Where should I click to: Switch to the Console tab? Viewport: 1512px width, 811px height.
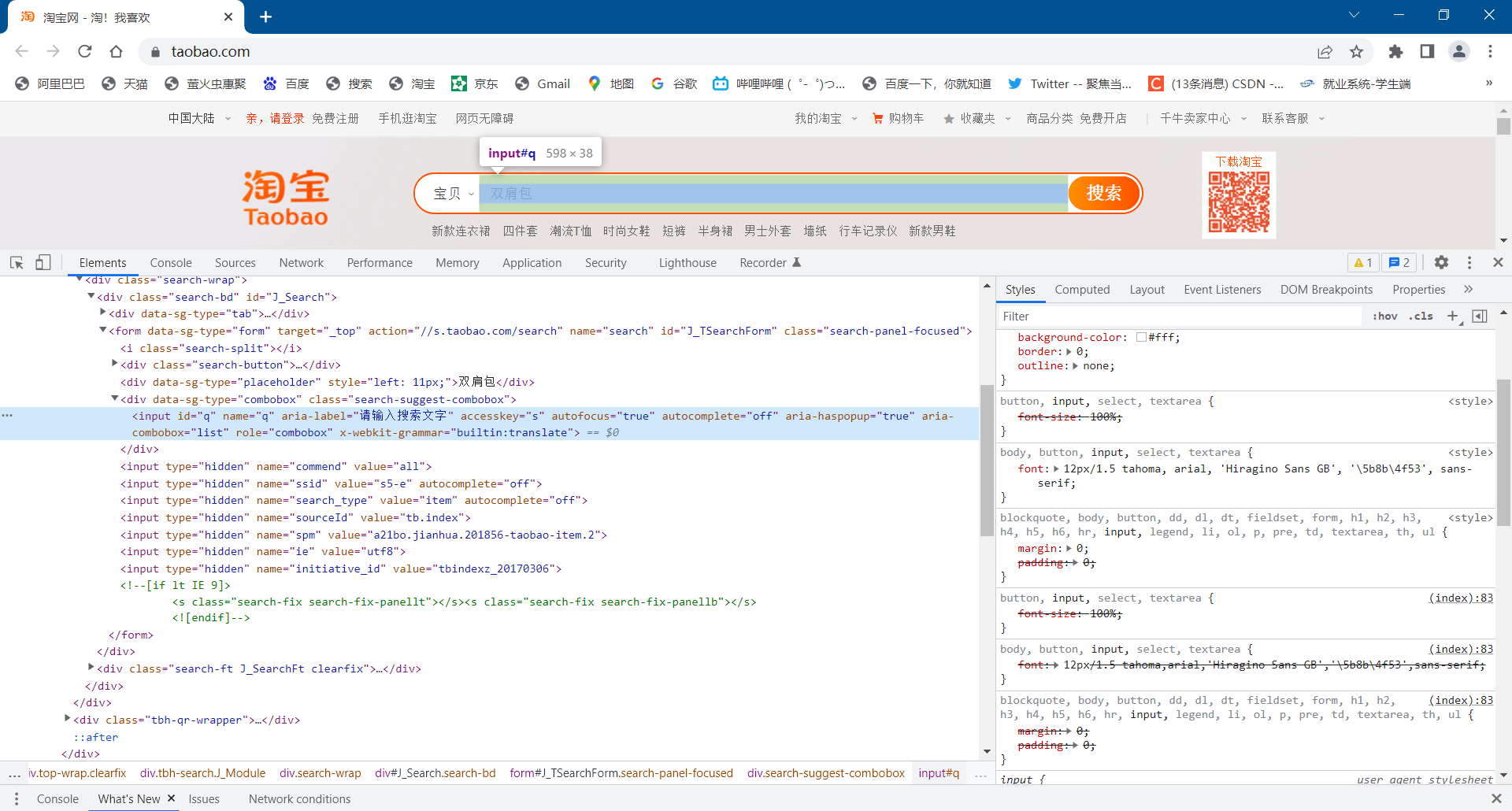click(171, 263)
